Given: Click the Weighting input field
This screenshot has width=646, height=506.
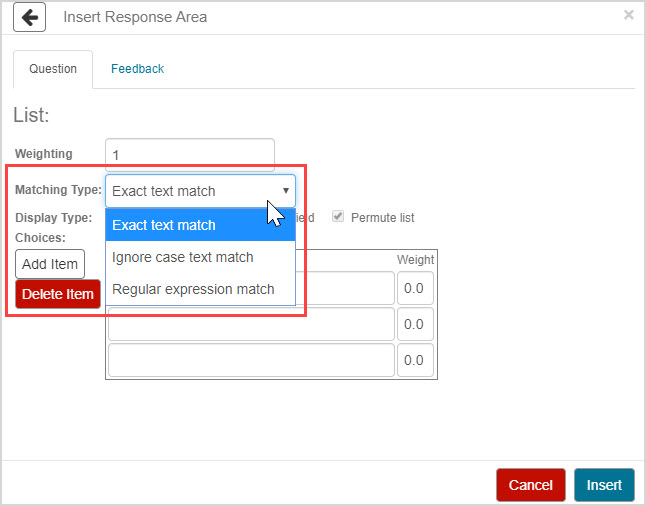Looking at the screenshot, I should [189, 154].
